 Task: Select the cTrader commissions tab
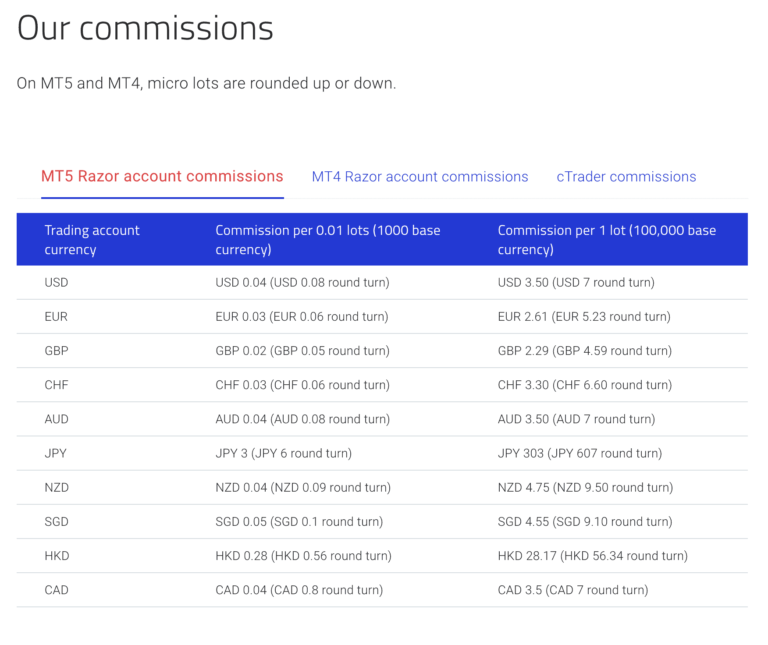626,176
